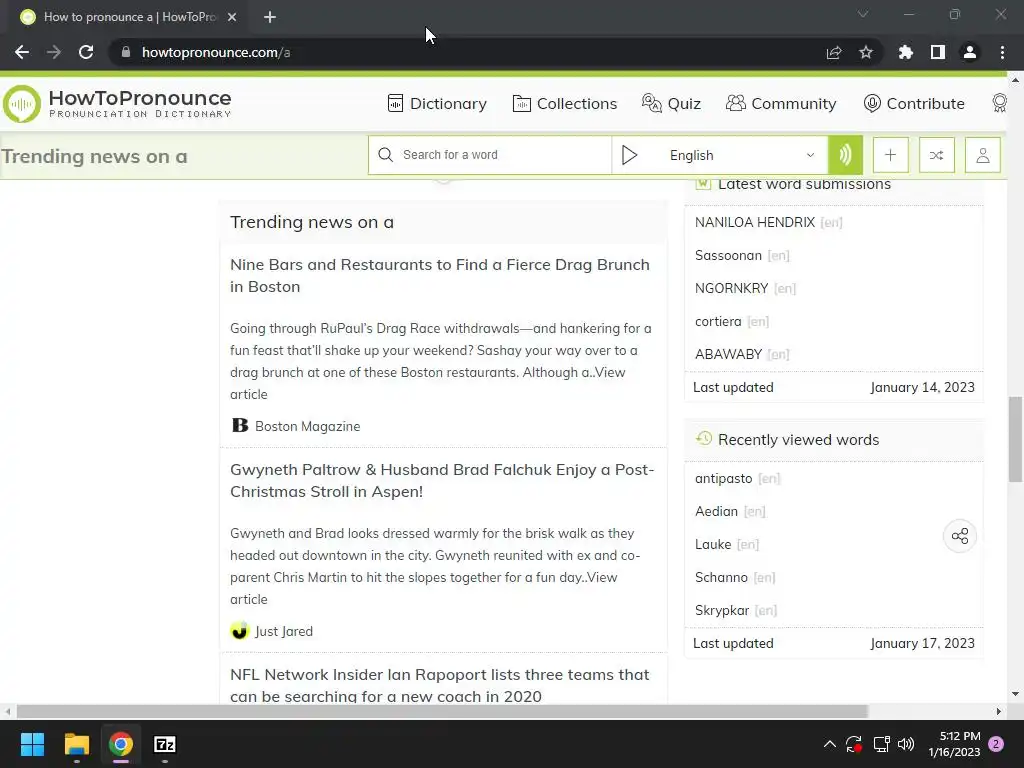Open the Chrome profile avatar icon
This screenshot has height=768, width=1024.
[969, 52]
